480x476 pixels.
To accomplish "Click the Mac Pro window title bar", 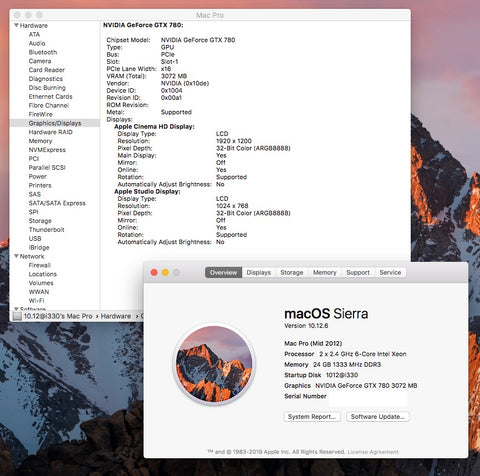I will coord(210,15).
